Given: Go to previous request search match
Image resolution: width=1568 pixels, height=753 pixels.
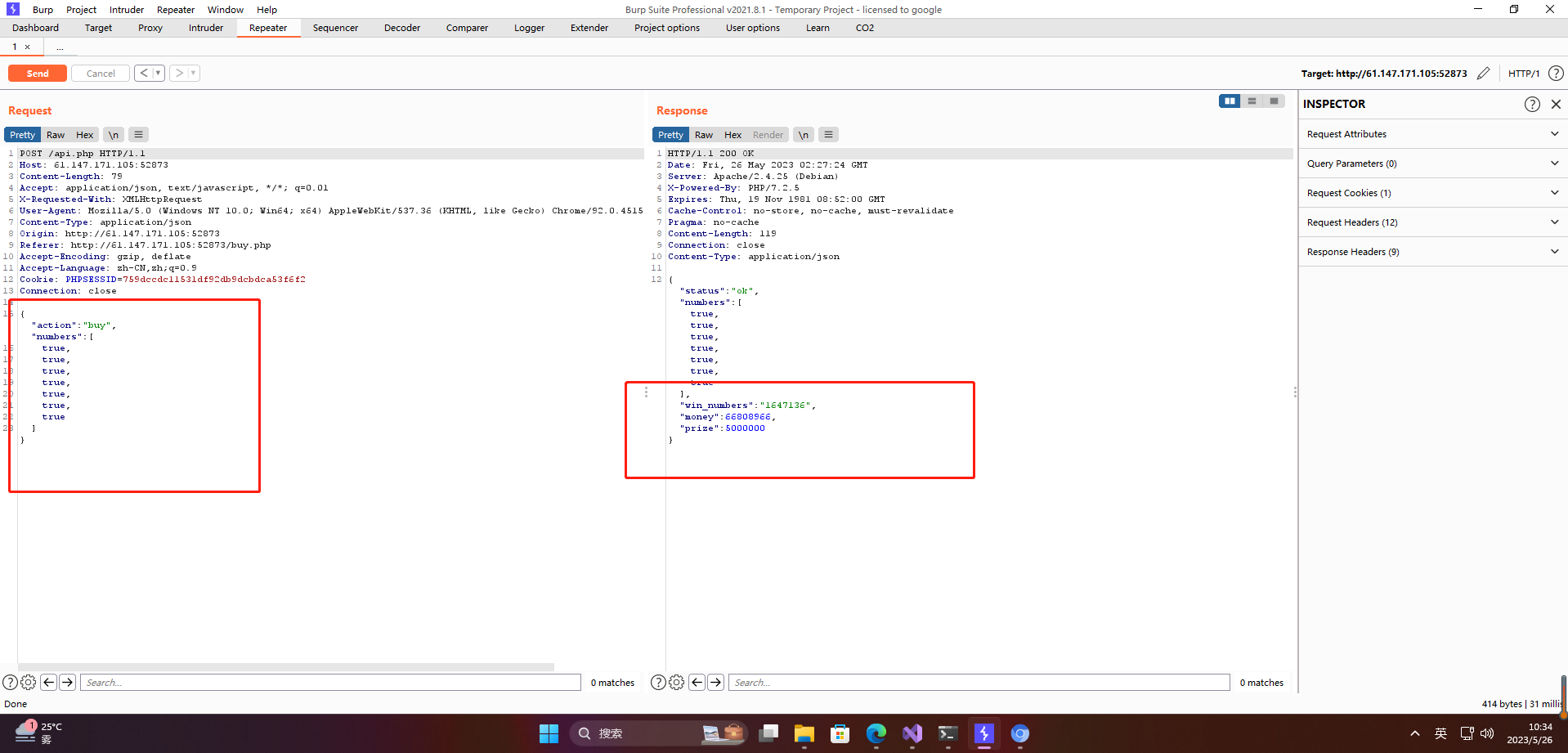Looking at the screenshot, I should point(49,682).
